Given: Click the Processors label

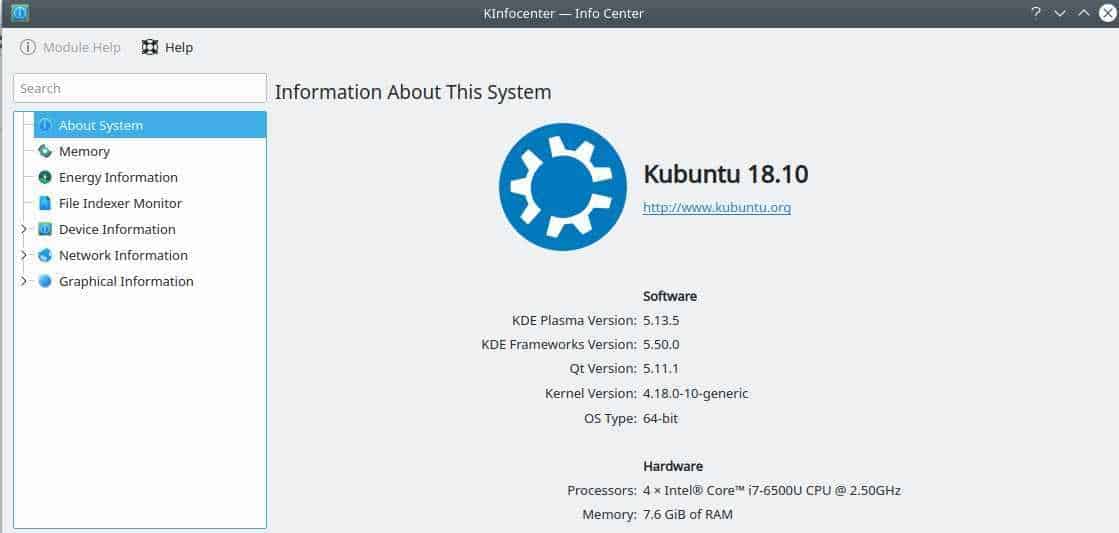Looking at the screenshot, I should click(602, 491).
